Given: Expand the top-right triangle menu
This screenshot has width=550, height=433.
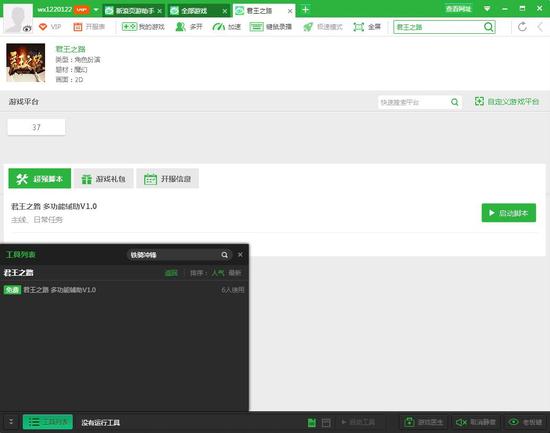Looking at the screenshot, I should [487, 9].
